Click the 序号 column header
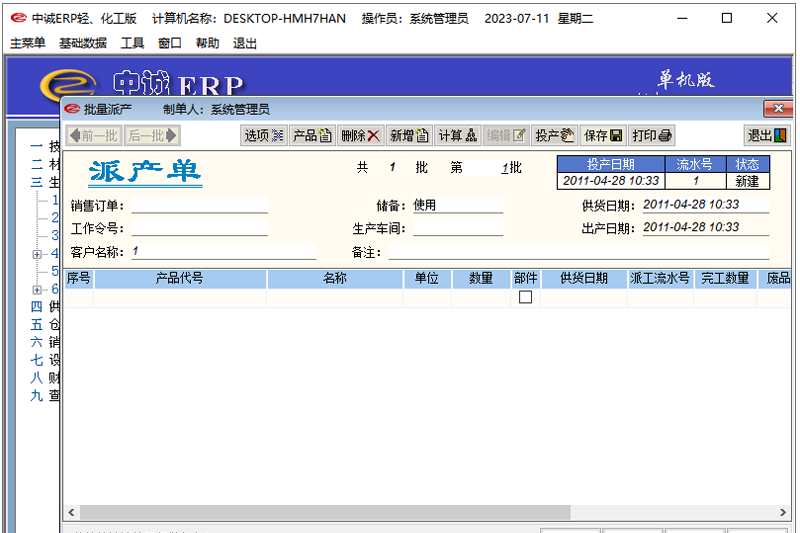 point(79,278)
